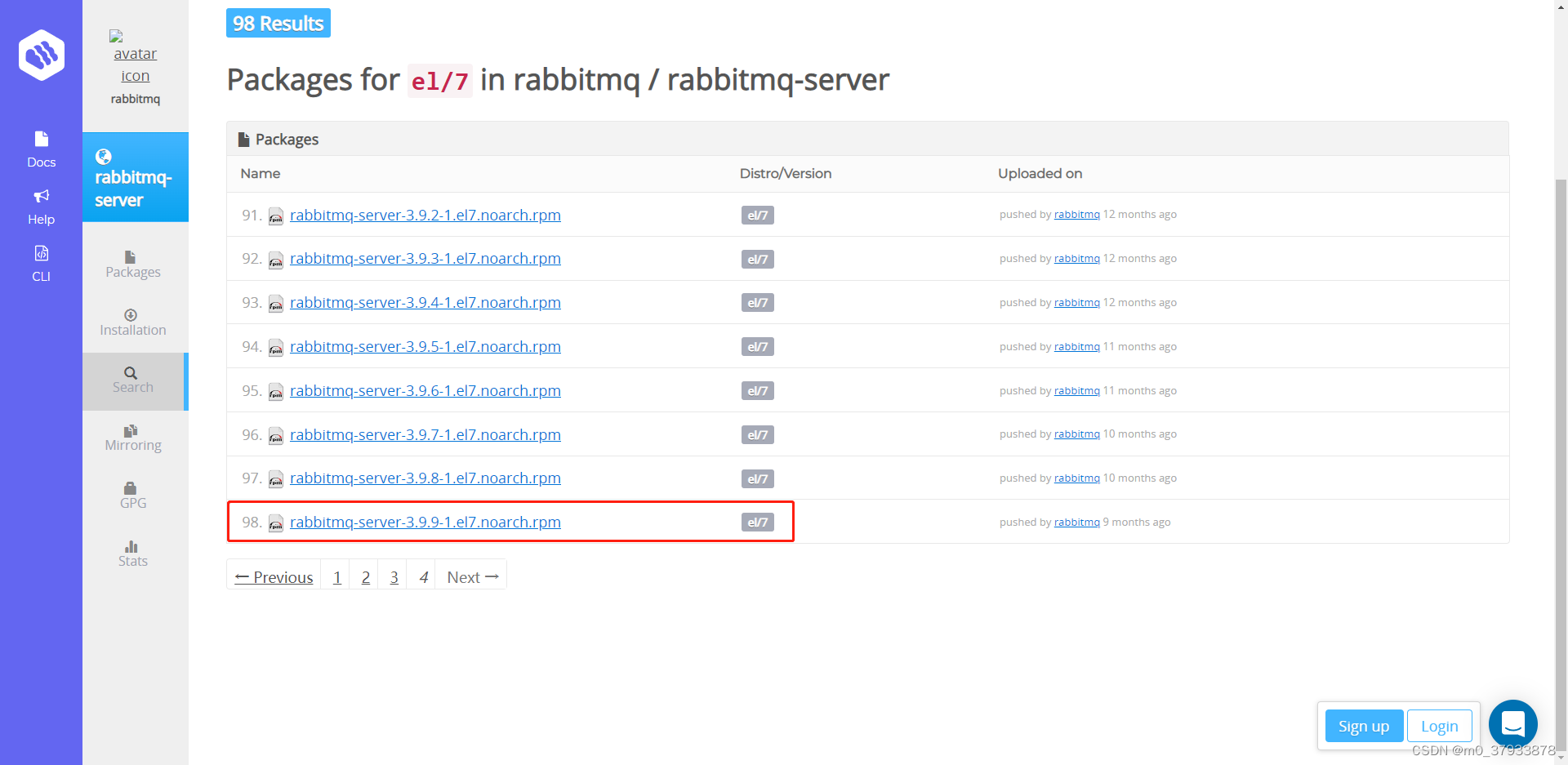Click rpm icon beside the 3.9.6 package
Viewport: 1568px width, 765px height.
tap(276, 392)
